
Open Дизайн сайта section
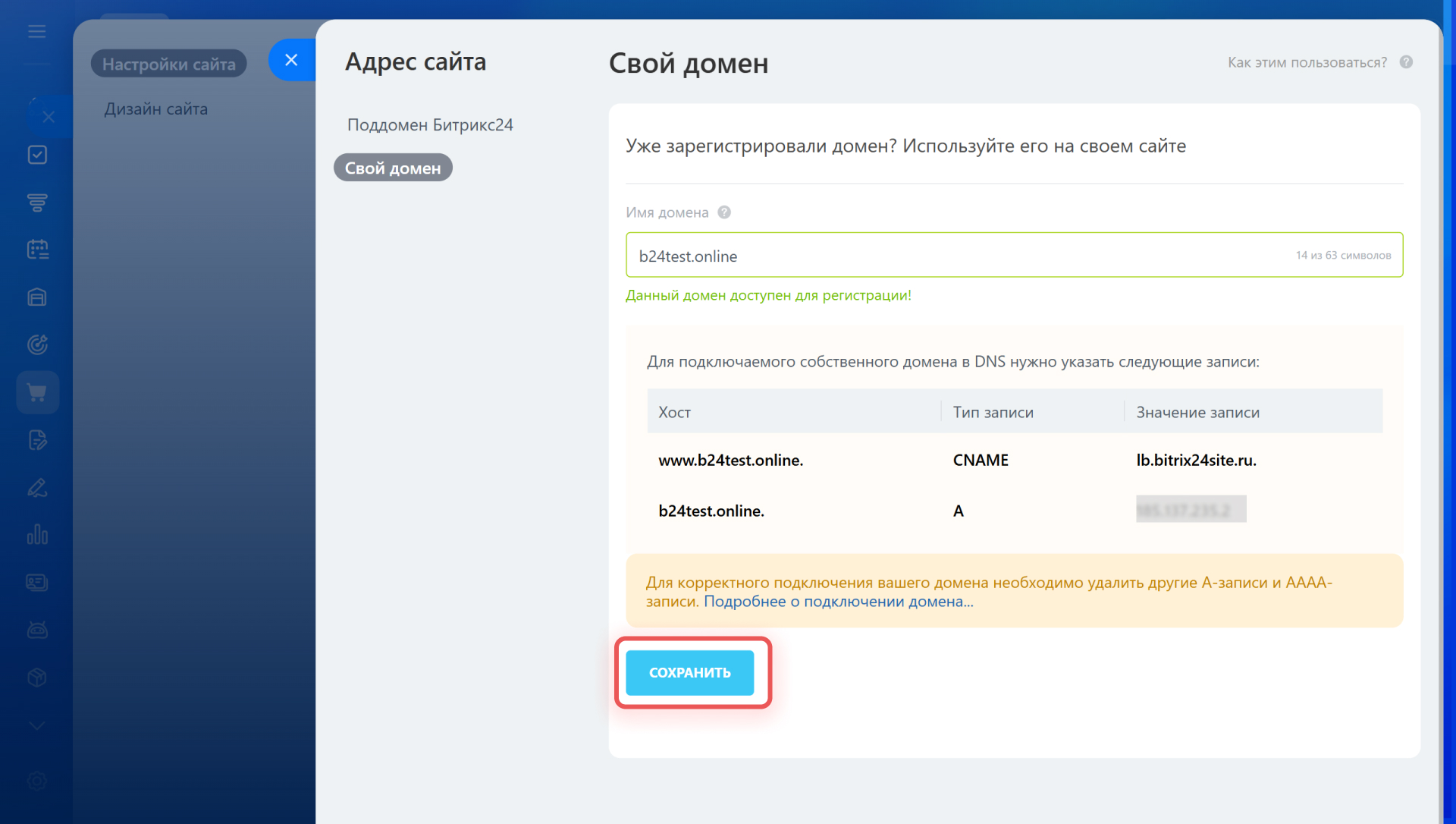[156, 109]
